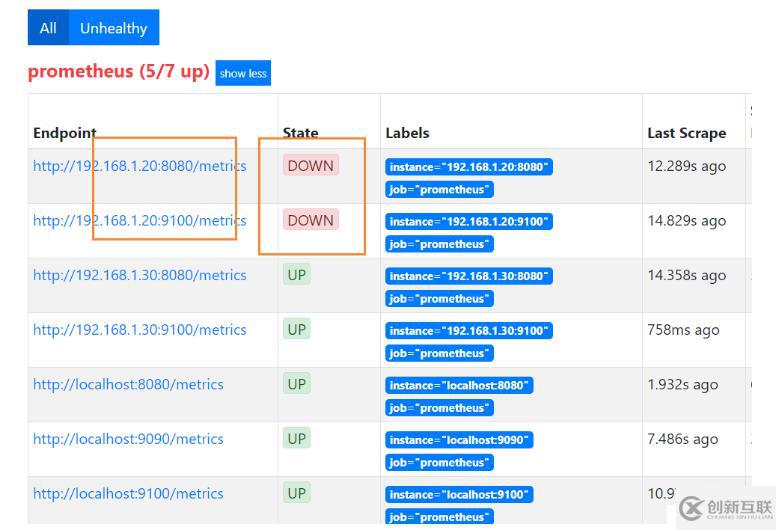Select the All filter button
Image resolution: width=776 pixels, height=530 pixels.
(x=48, y=27)
